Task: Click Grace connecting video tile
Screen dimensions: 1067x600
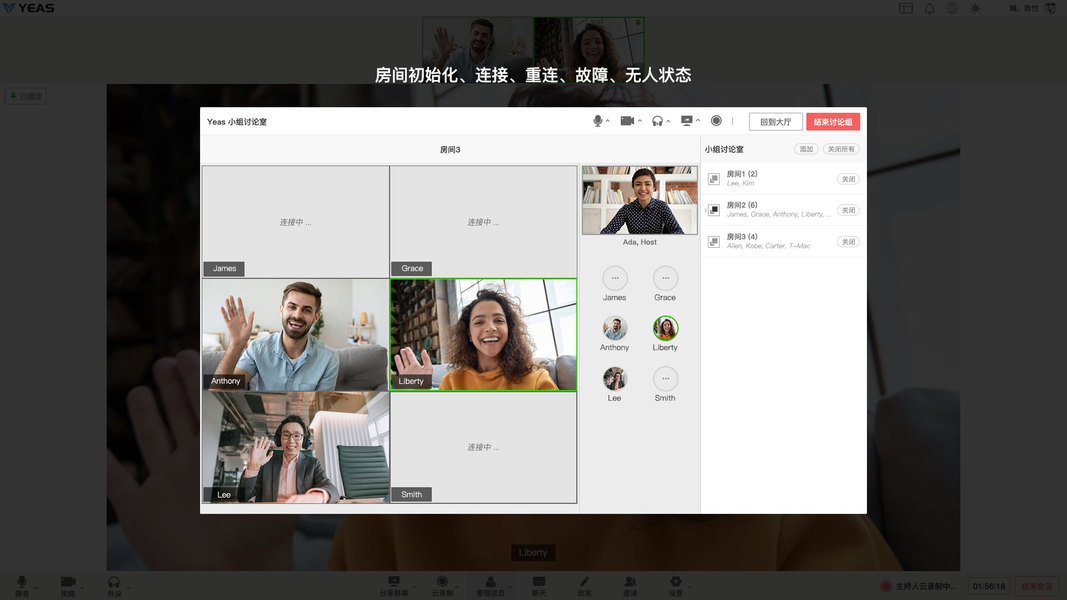Action: [x=483, y=222]
